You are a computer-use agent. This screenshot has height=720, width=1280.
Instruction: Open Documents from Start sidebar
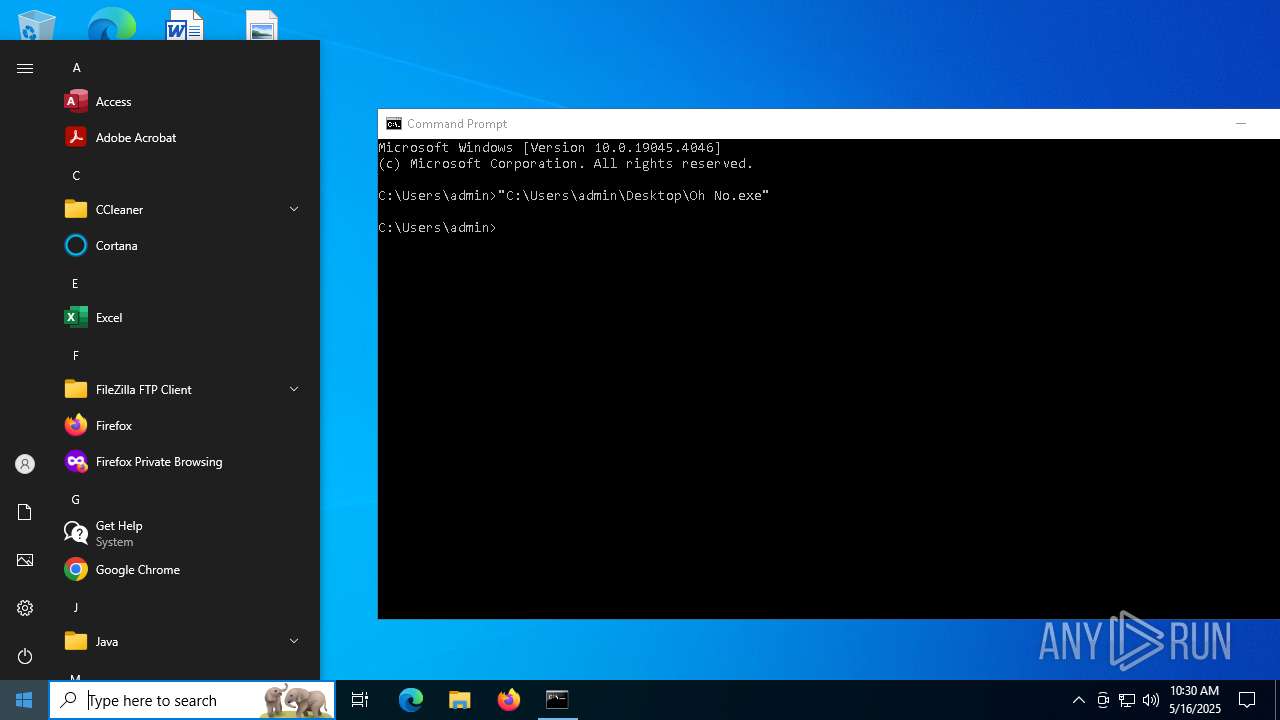click(25, 512)
